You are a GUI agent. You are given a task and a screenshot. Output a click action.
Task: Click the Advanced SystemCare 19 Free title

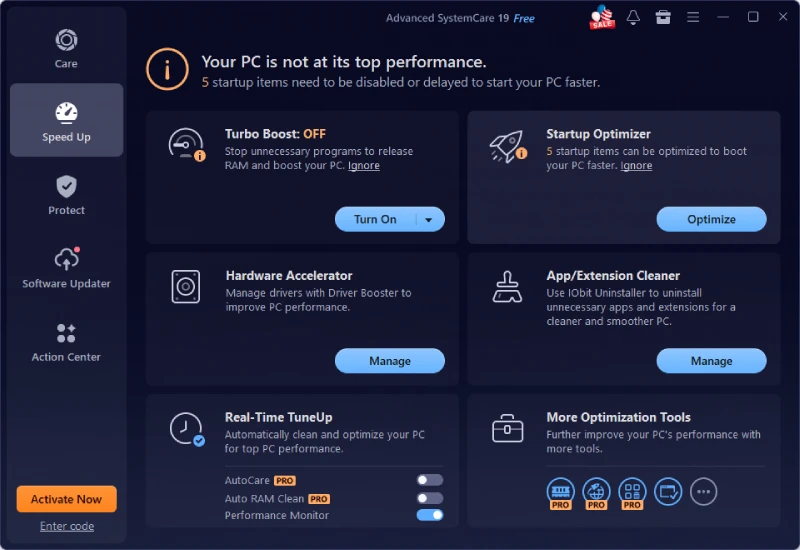(460, 18)
